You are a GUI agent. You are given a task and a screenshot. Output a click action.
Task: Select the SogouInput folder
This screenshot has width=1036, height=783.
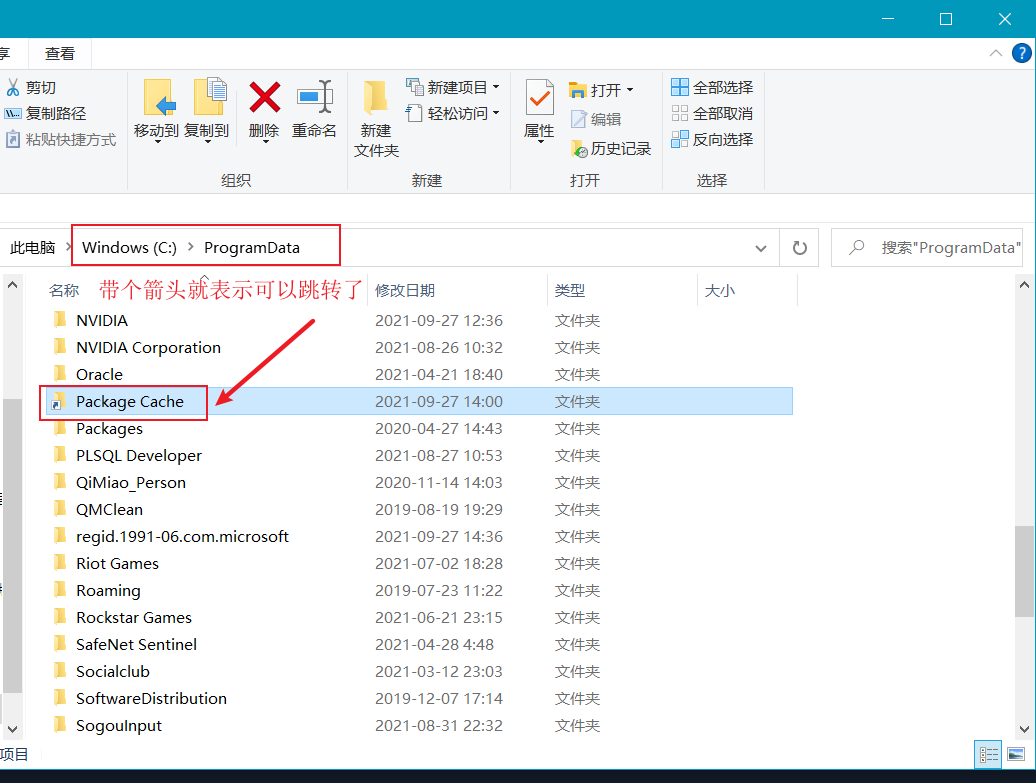click(x=119, y=726)
